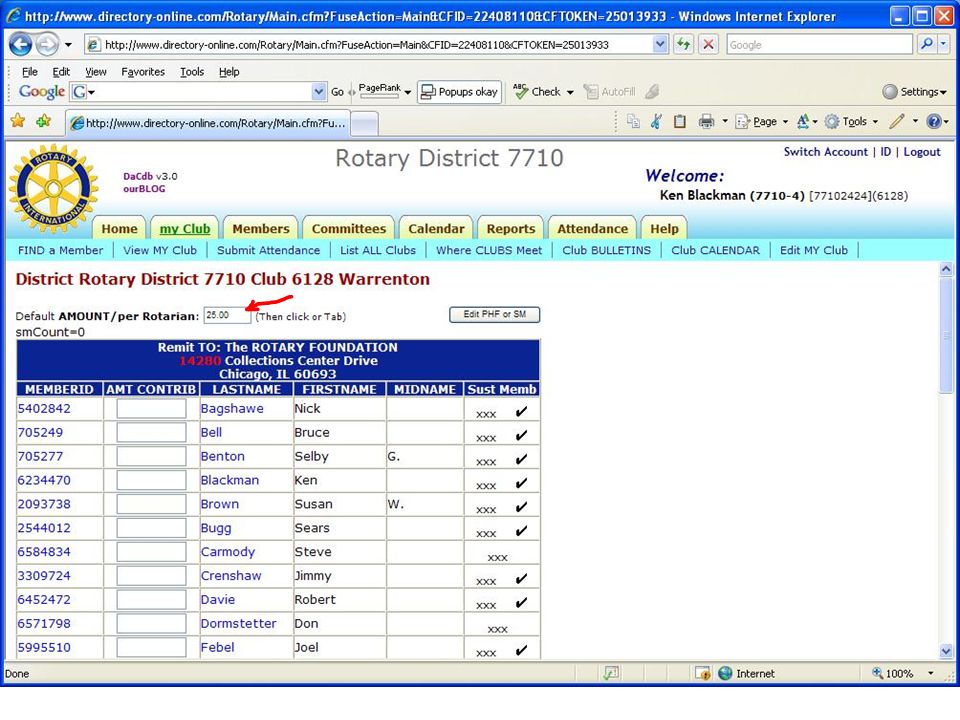Open the Edit menu
Screen dimensions: 960x720
point(61,72)
